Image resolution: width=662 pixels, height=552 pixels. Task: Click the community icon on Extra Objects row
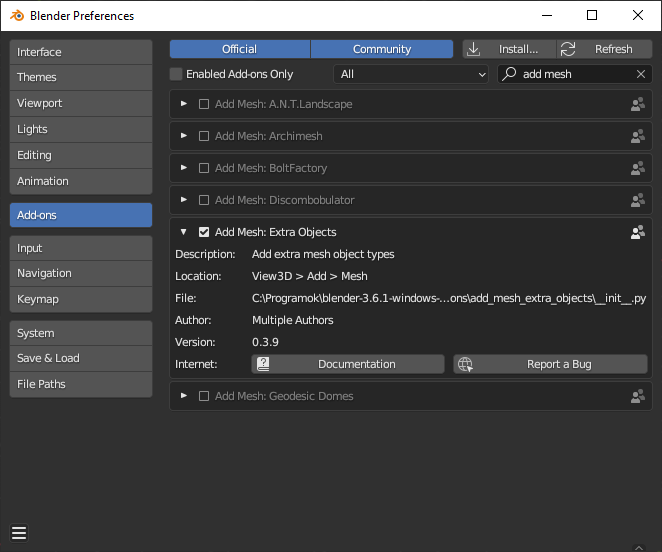(637, 232)
